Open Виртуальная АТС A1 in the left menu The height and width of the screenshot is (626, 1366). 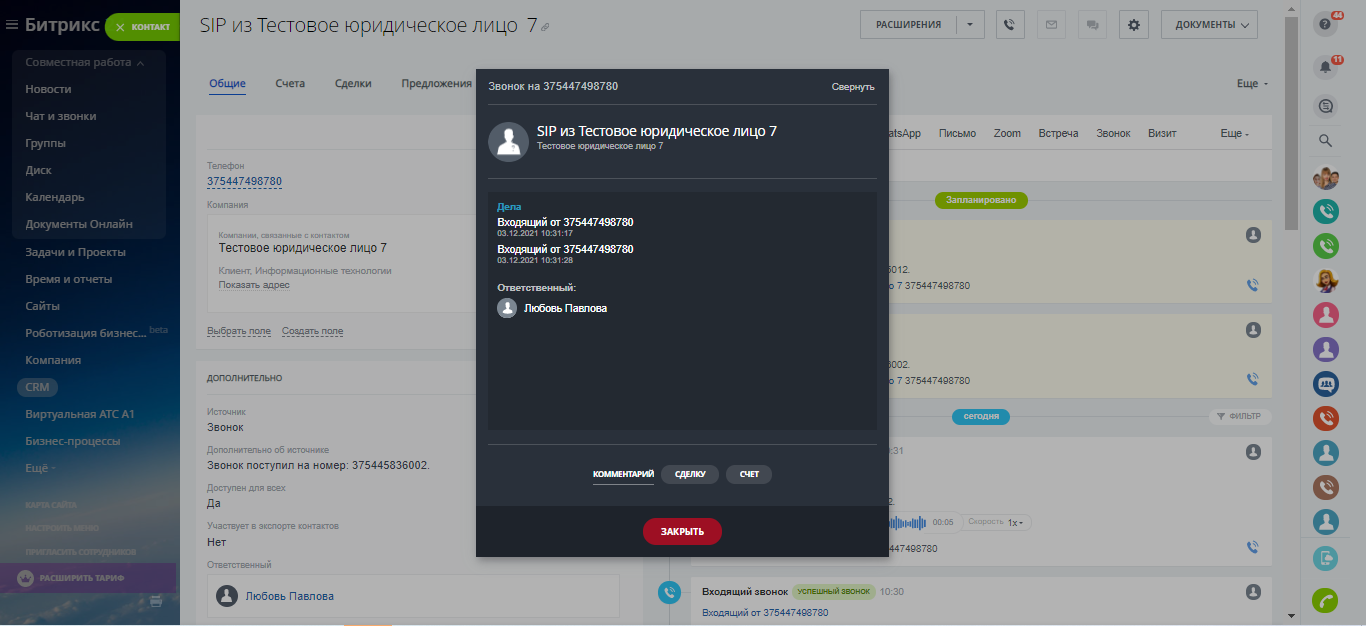80,414
